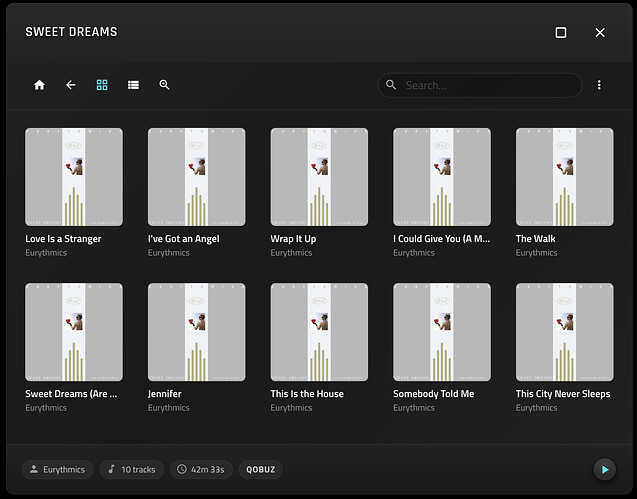Click the magnifier icon inside search box
Image resolution: width=637 pixels, height=499 pixels.
[391, 85]
